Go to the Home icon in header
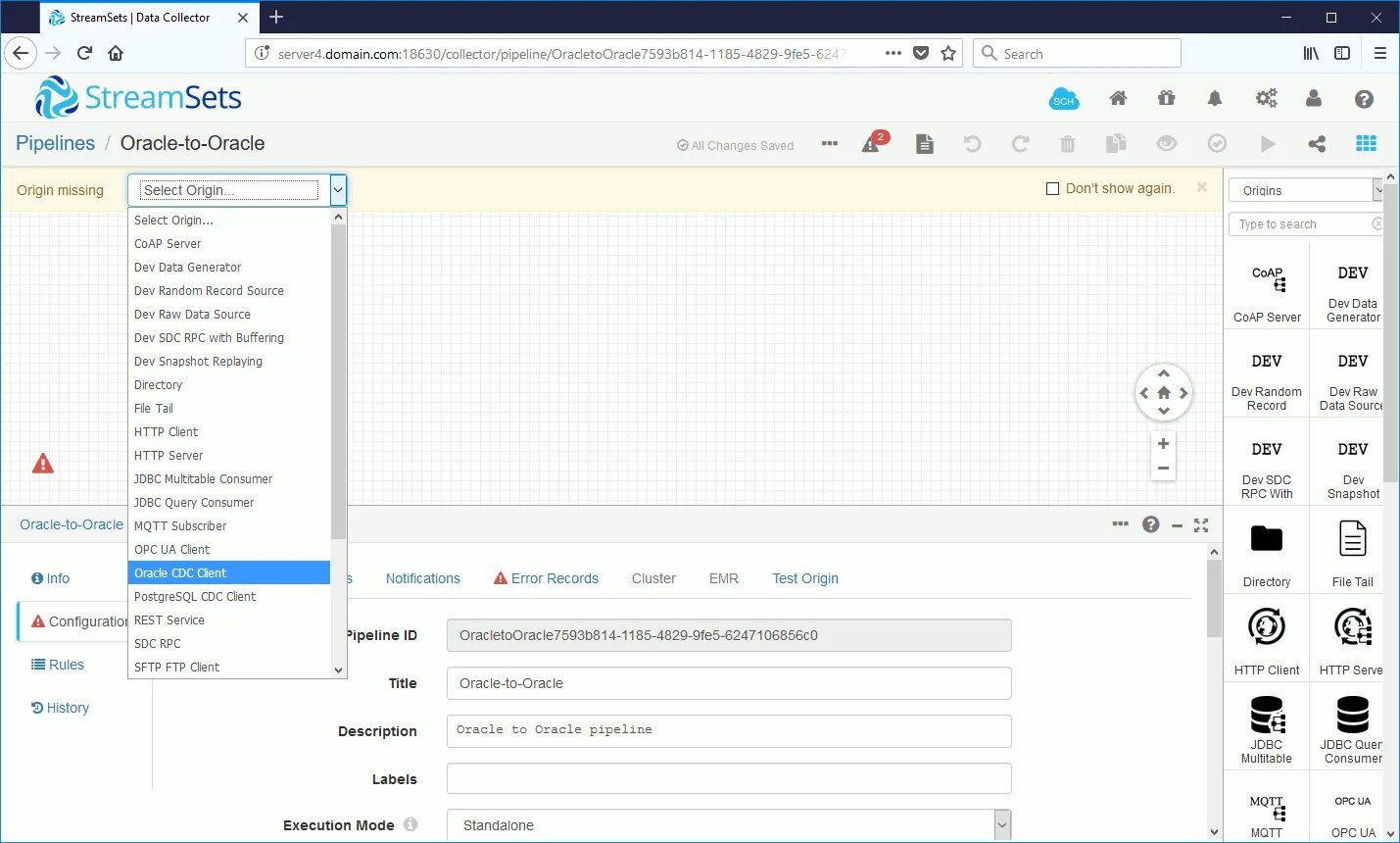The image size is (1400, 843). click(x=1118, y=98)
